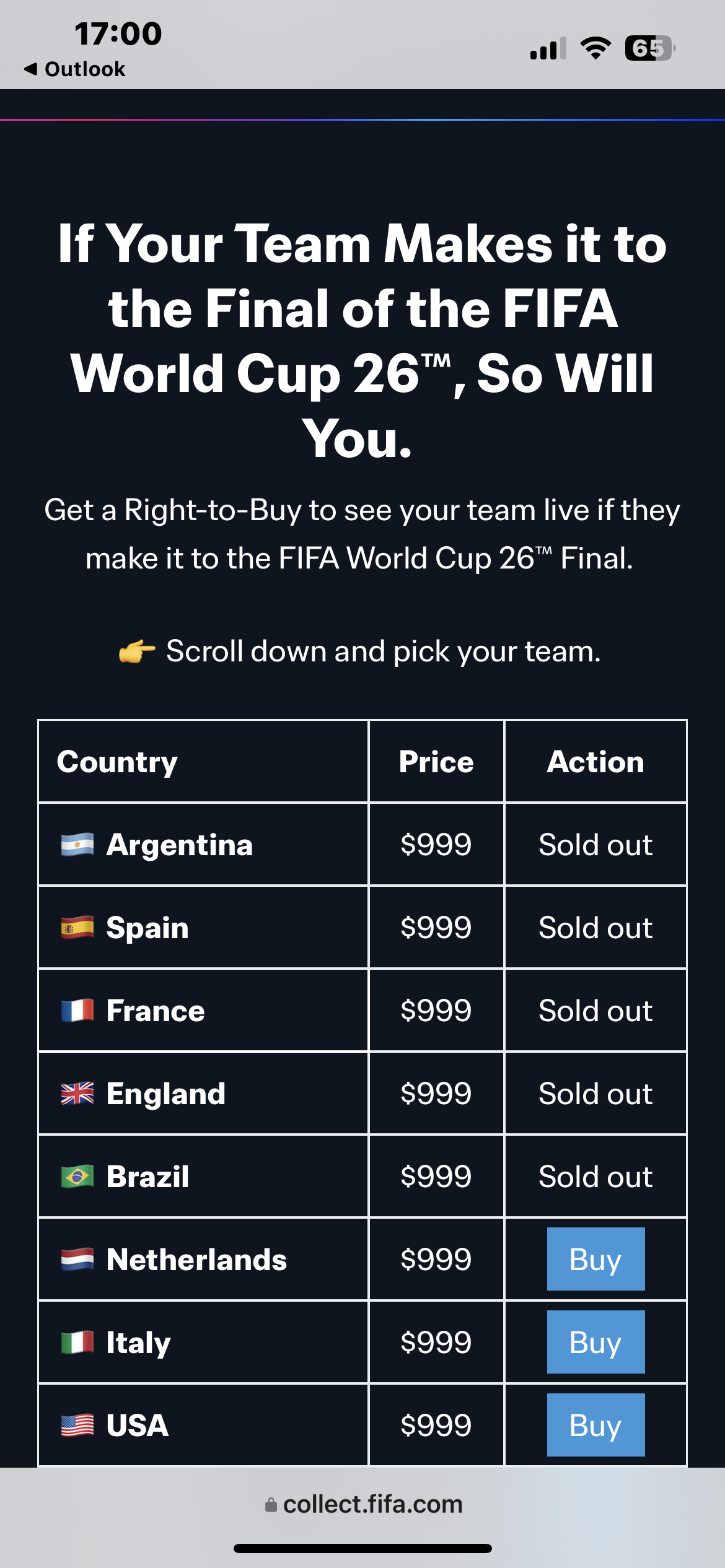Click the Country column header
725x1568 pixels.
coord(117,762)
